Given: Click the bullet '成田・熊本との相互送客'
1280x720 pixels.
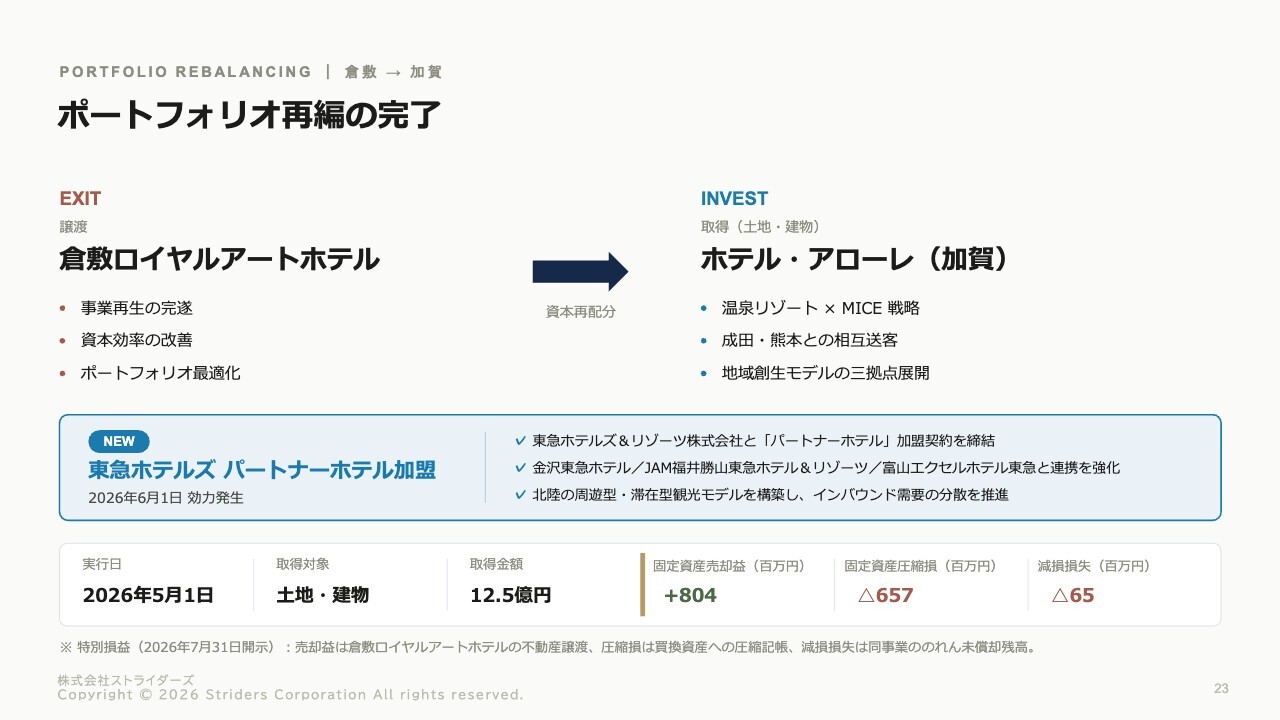Looking at the screenshot, I should tap(810, 340).
